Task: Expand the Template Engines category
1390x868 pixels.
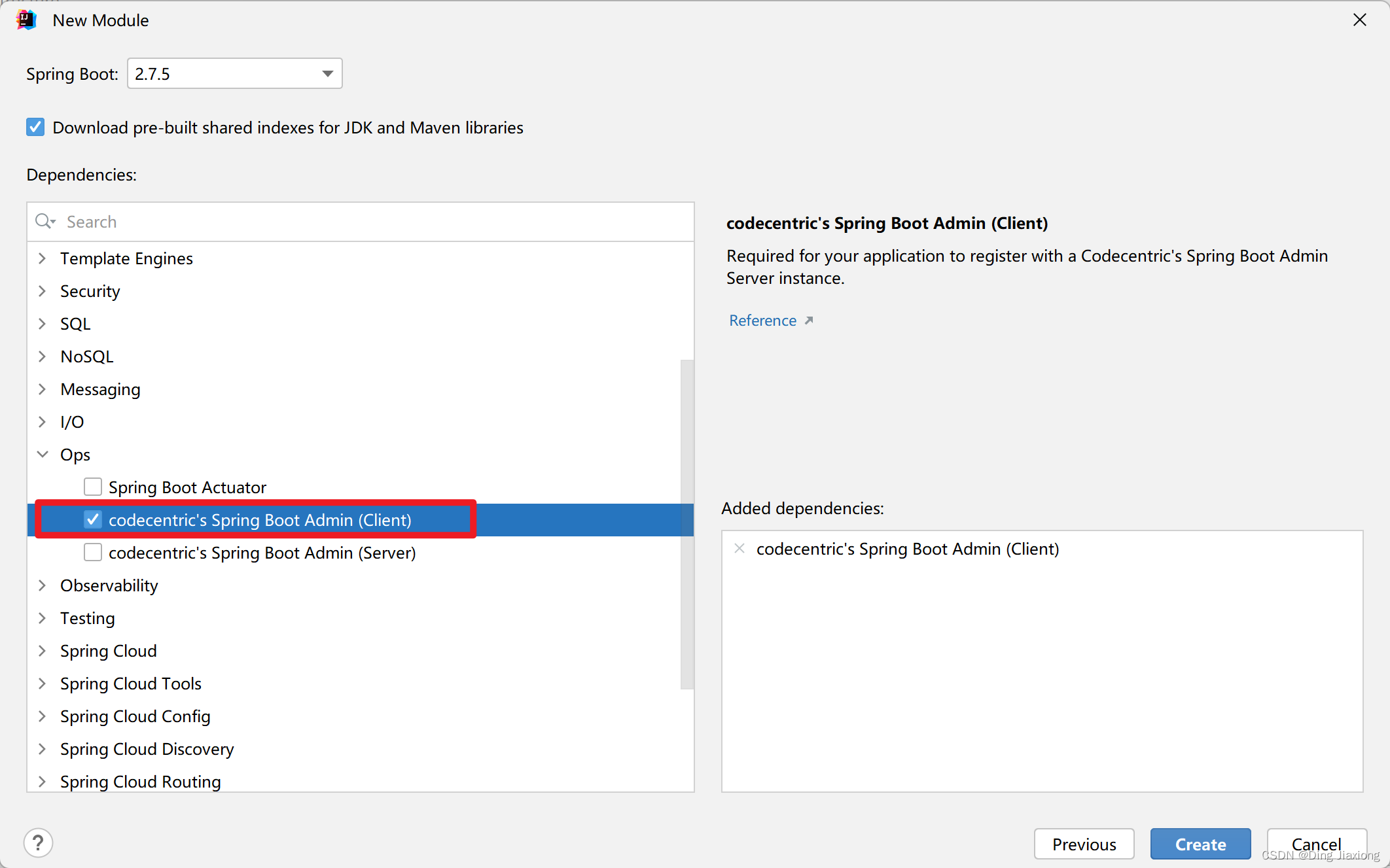Action: (43, 258)
